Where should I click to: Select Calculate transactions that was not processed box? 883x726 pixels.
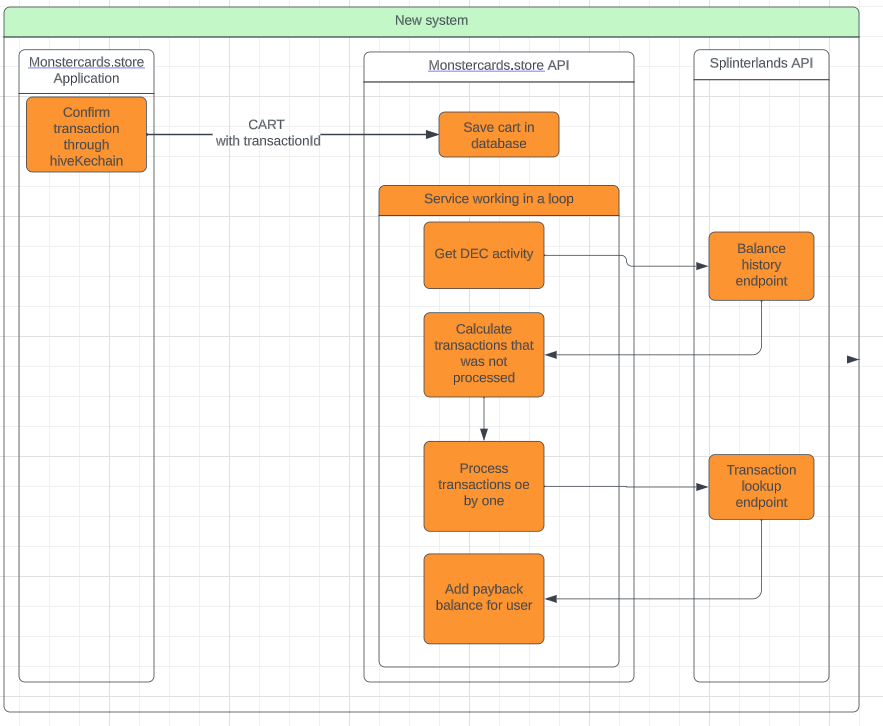484,355
